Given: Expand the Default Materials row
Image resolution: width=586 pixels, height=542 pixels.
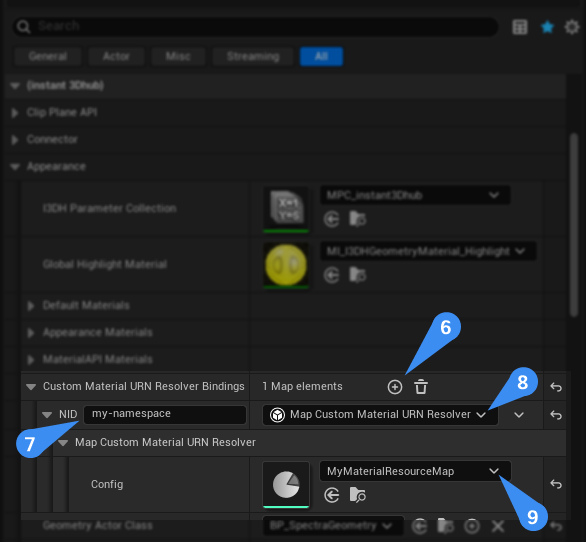Looking at the screenshot, I should [31, 306].
